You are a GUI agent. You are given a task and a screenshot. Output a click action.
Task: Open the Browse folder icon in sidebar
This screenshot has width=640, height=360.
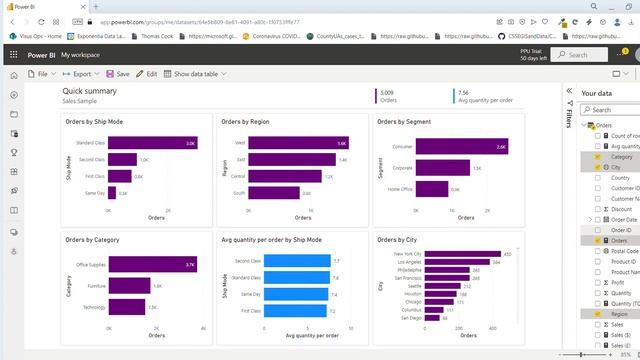pyautogui.click(x=14, y=114)
